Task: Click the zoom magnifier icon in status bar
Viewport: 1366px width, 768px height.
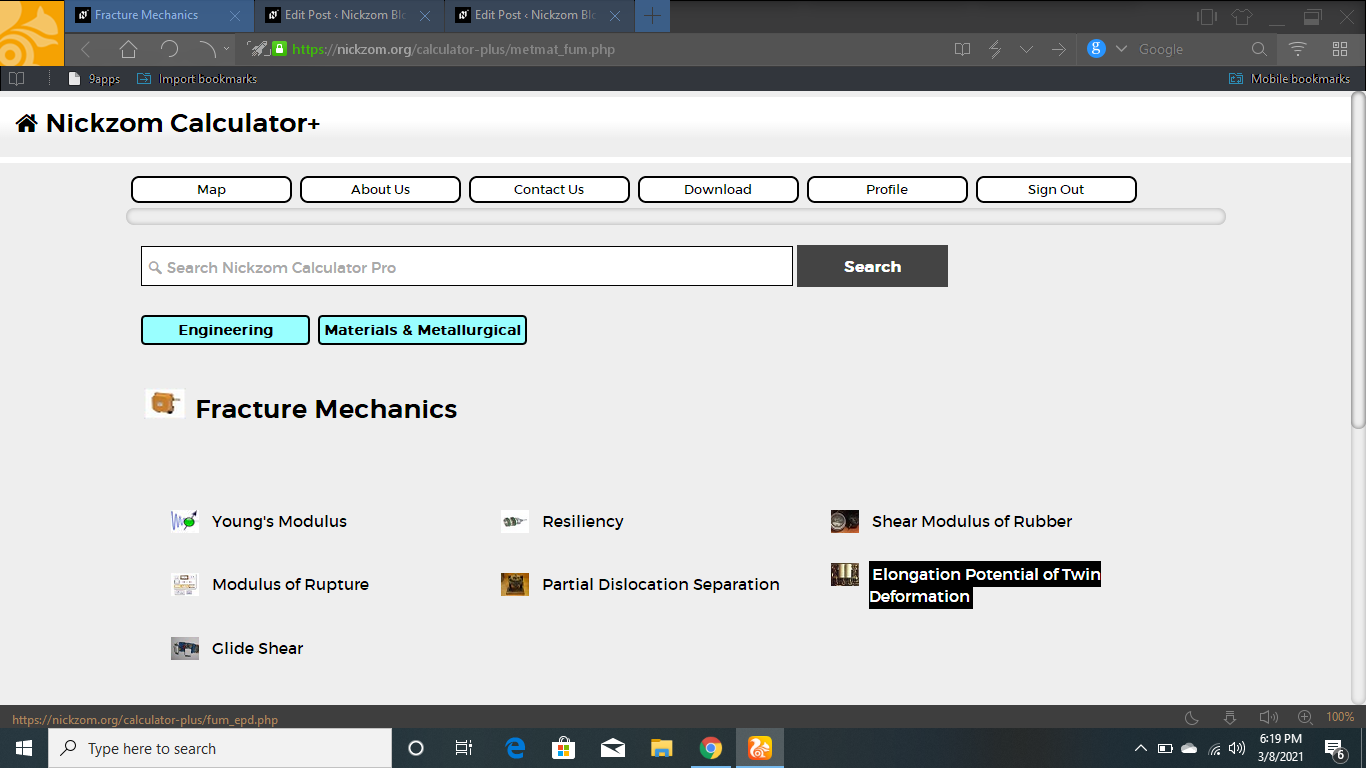Action: point(1305,717)
